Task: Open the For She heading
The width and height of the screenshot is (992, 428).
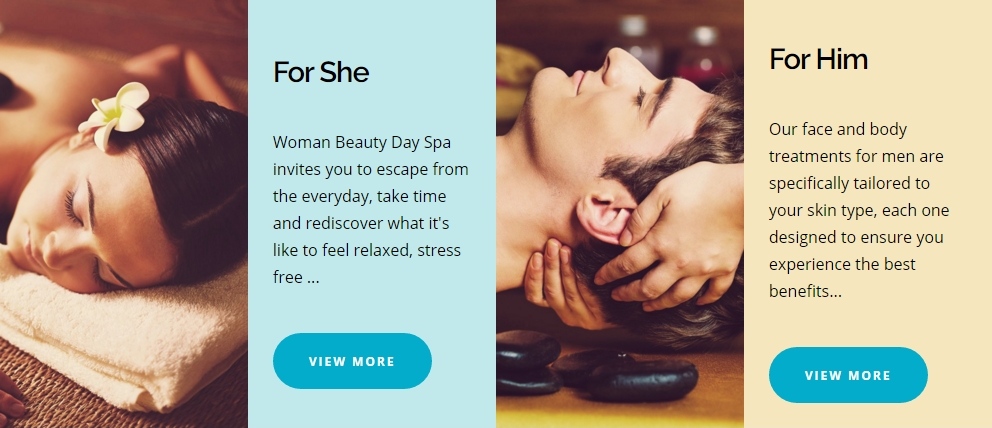Action: tap(321, 72)
